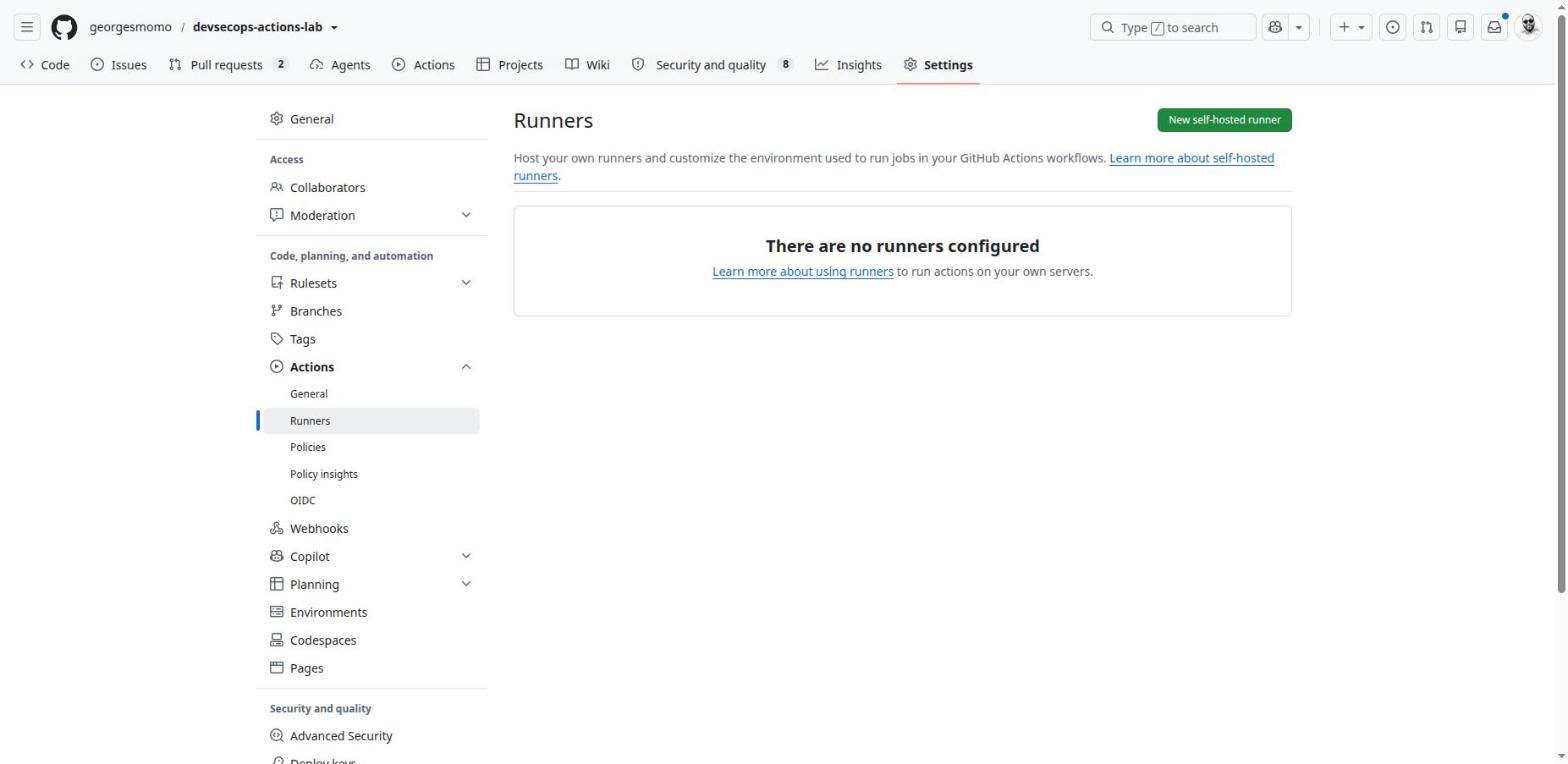Open the Projects tab

510,65
